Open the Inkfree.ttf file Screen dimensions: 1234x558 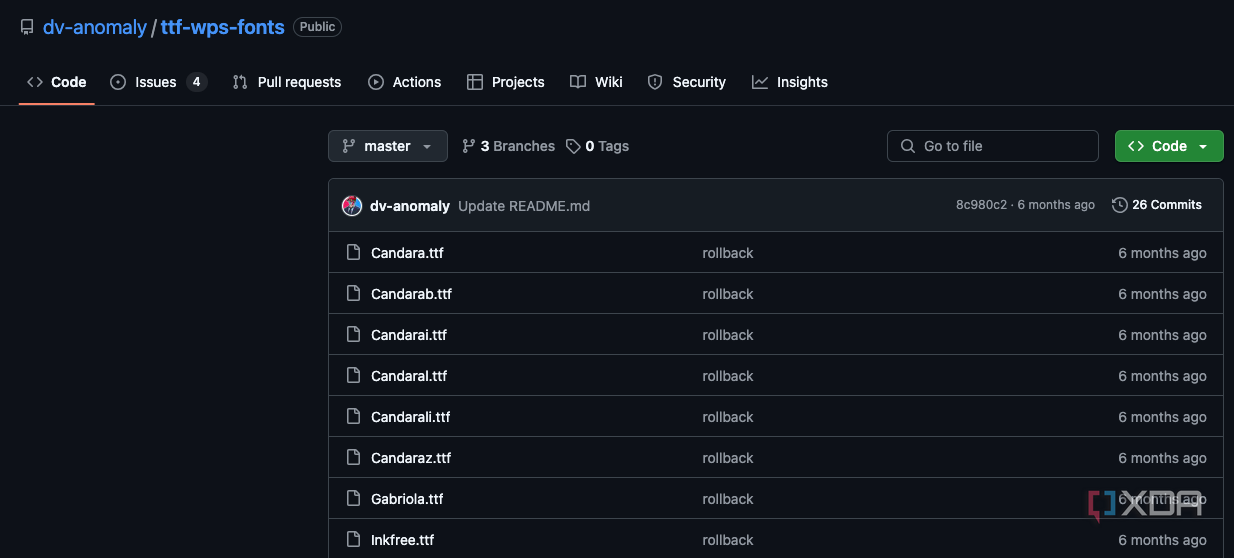click(403, 540)
